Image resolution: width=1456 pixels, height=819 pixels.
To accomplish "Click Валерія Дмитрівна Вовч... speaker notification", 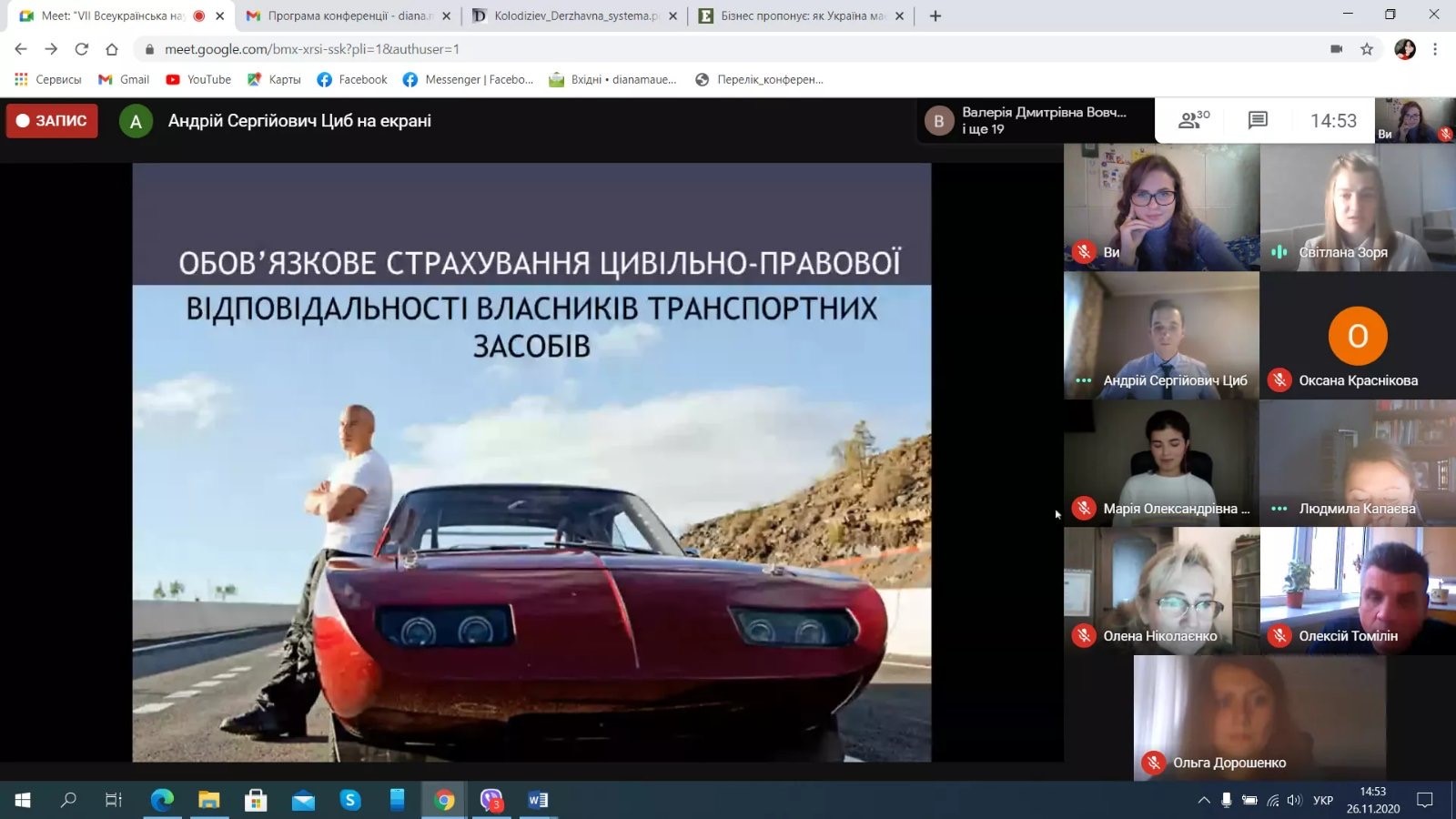I will tap(1034, 120).
